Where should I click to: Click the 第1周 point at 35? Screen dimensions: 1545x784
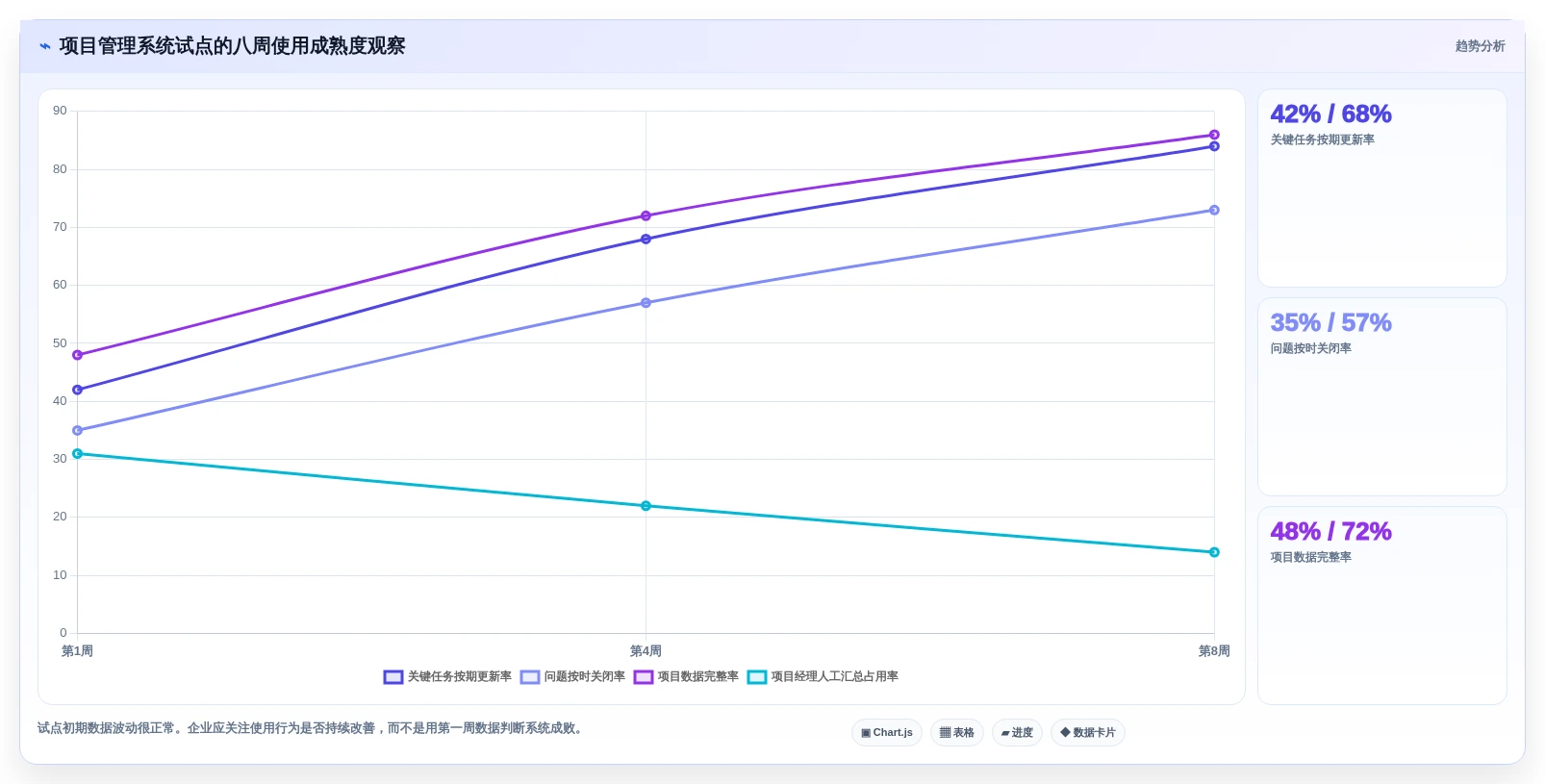pos(78,431)
